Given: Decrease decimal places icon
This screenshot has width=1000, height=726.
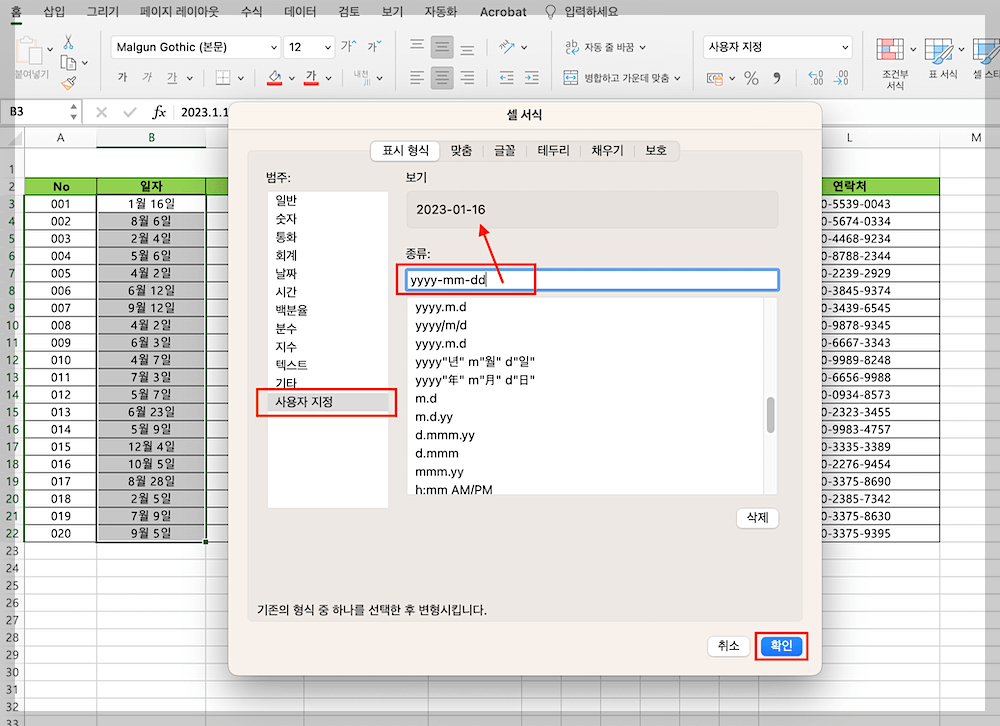Looking at the screenshot, I should tap(841, 78).
